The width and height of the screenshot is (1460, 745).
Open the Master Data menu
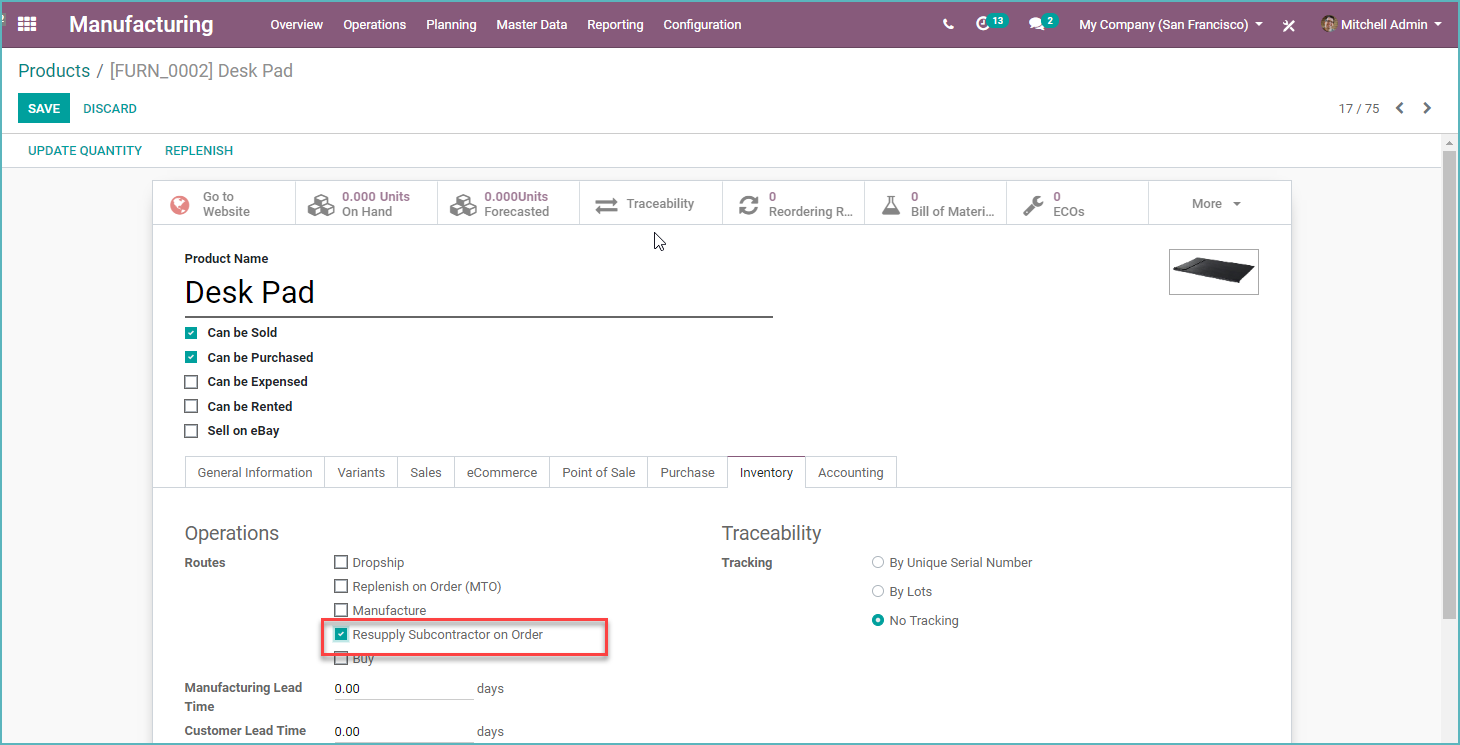pos(531,24)
